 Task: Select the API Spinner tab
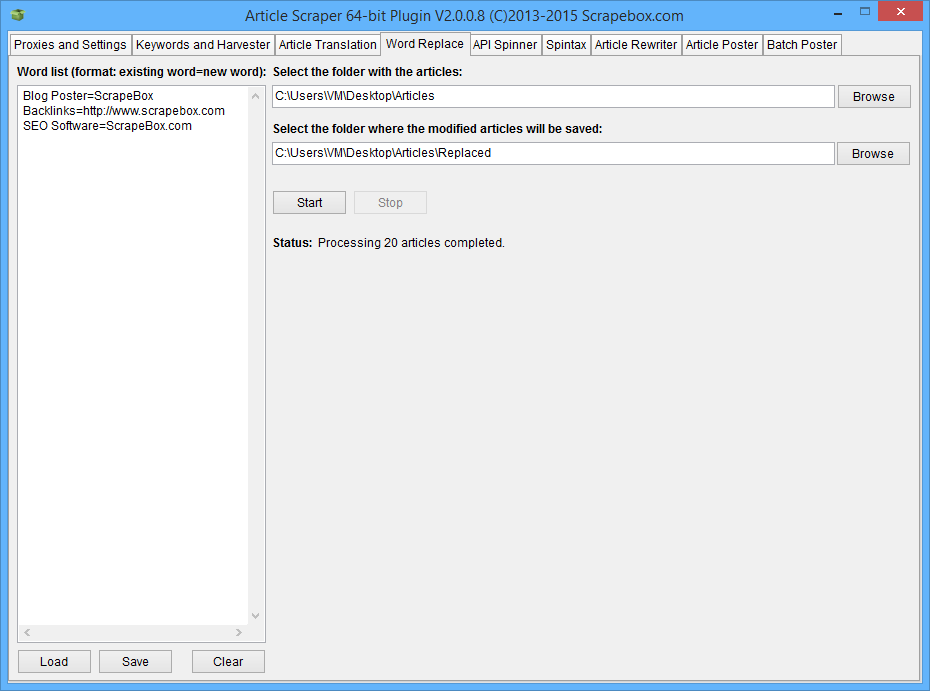[x=505, y=45]
